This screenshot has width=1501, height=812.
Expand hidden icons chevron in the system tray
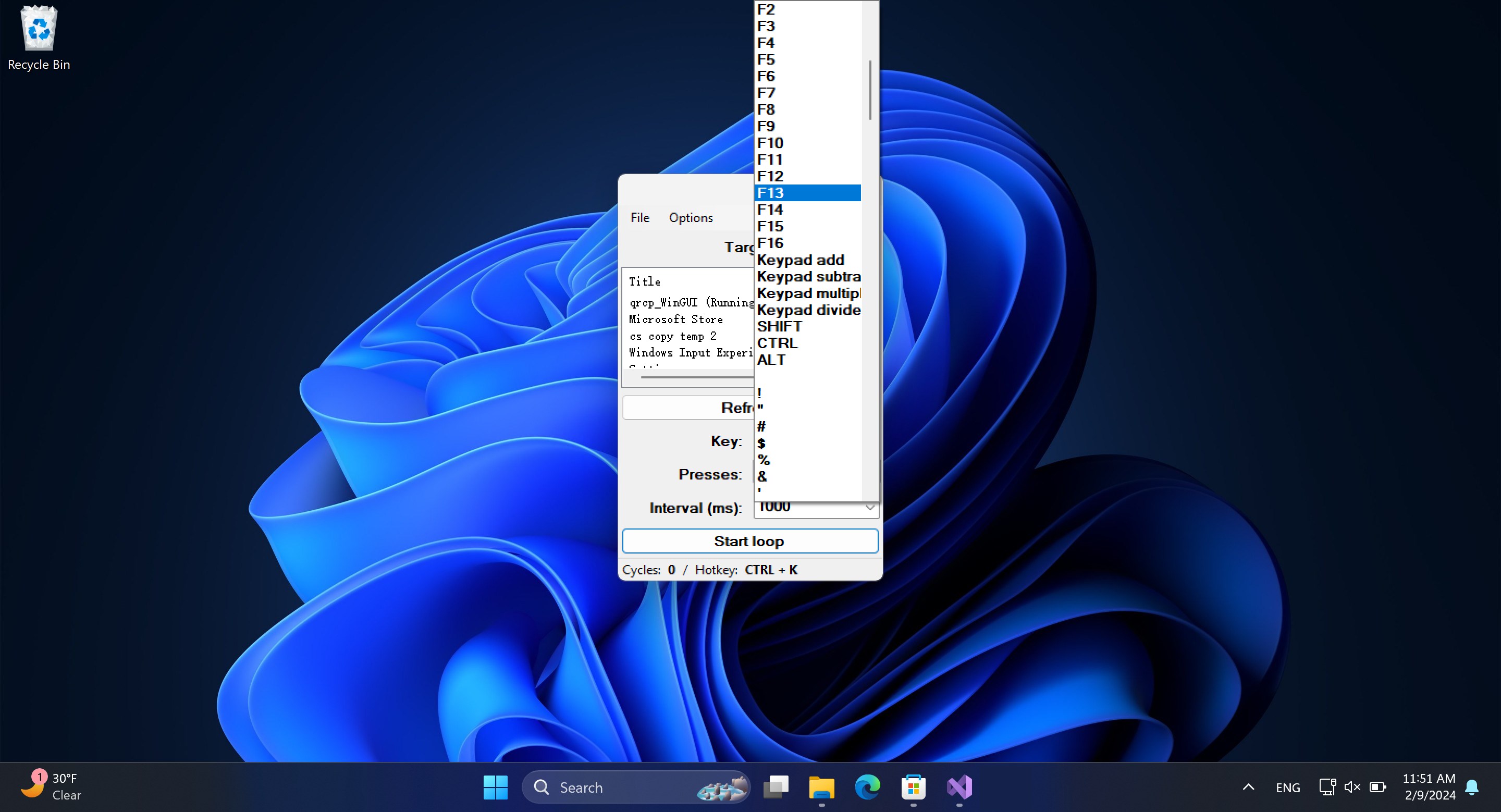(1248, 787)
